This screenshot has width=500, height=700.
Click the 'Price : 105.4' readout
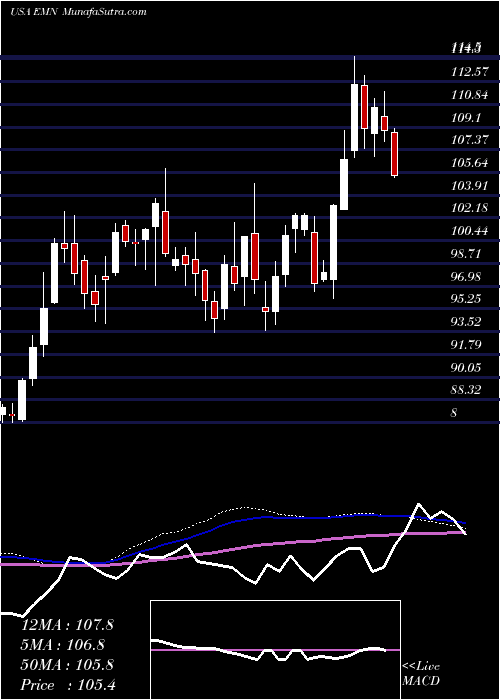(x=69, y=685)
